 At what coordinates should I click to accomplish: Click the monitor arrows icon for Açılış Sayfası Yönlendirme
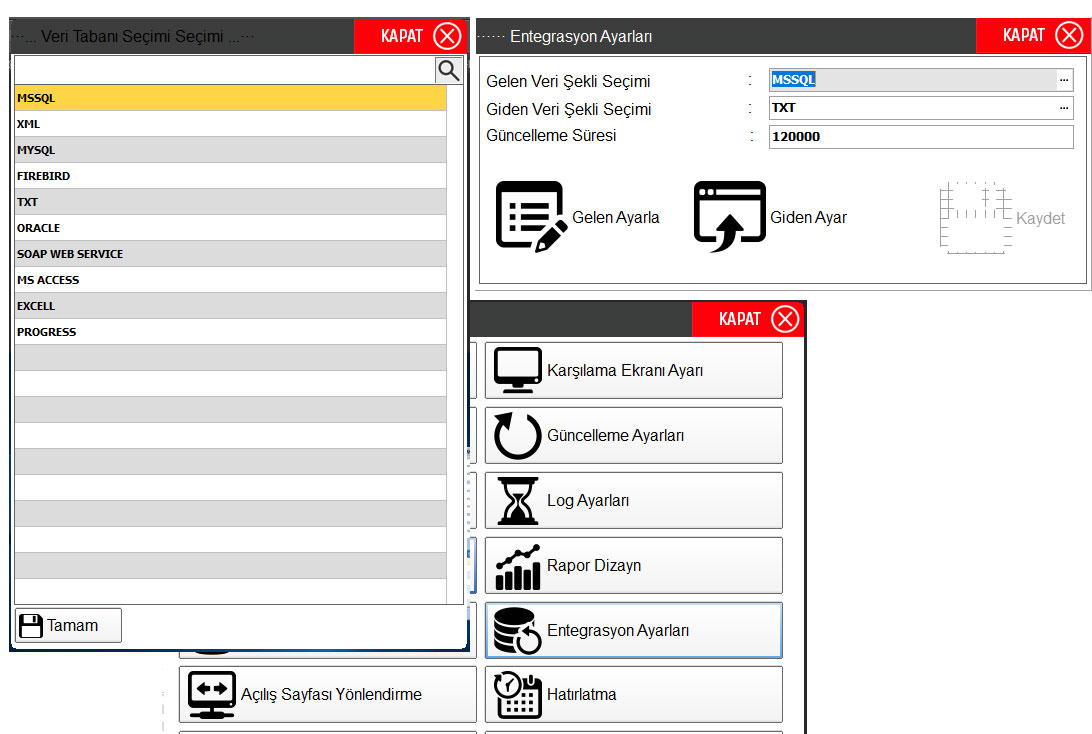click(212, 695)
